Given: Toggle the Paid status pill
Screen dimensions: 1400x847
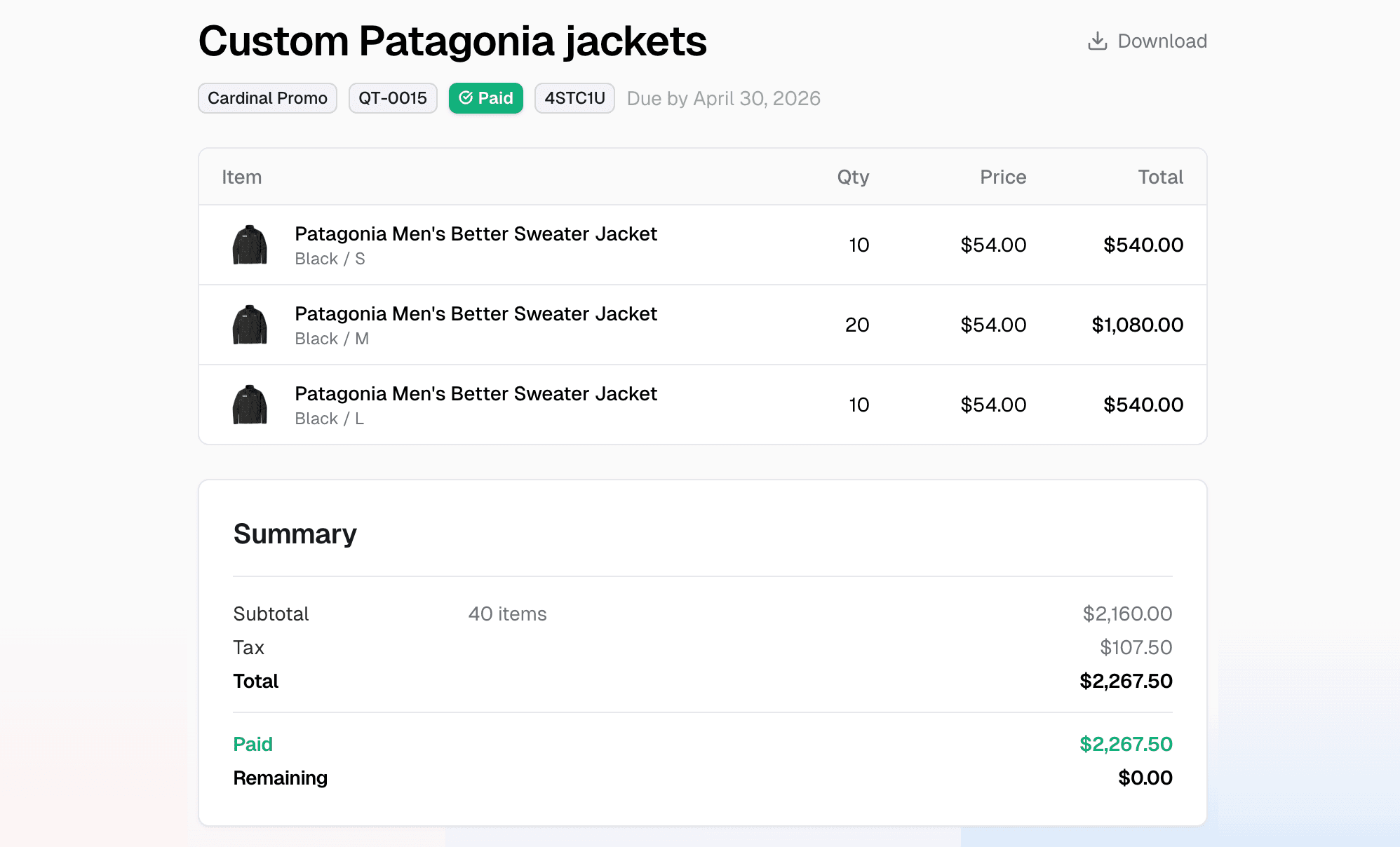Looking at the screenshot, I should [x=485, y=98].
